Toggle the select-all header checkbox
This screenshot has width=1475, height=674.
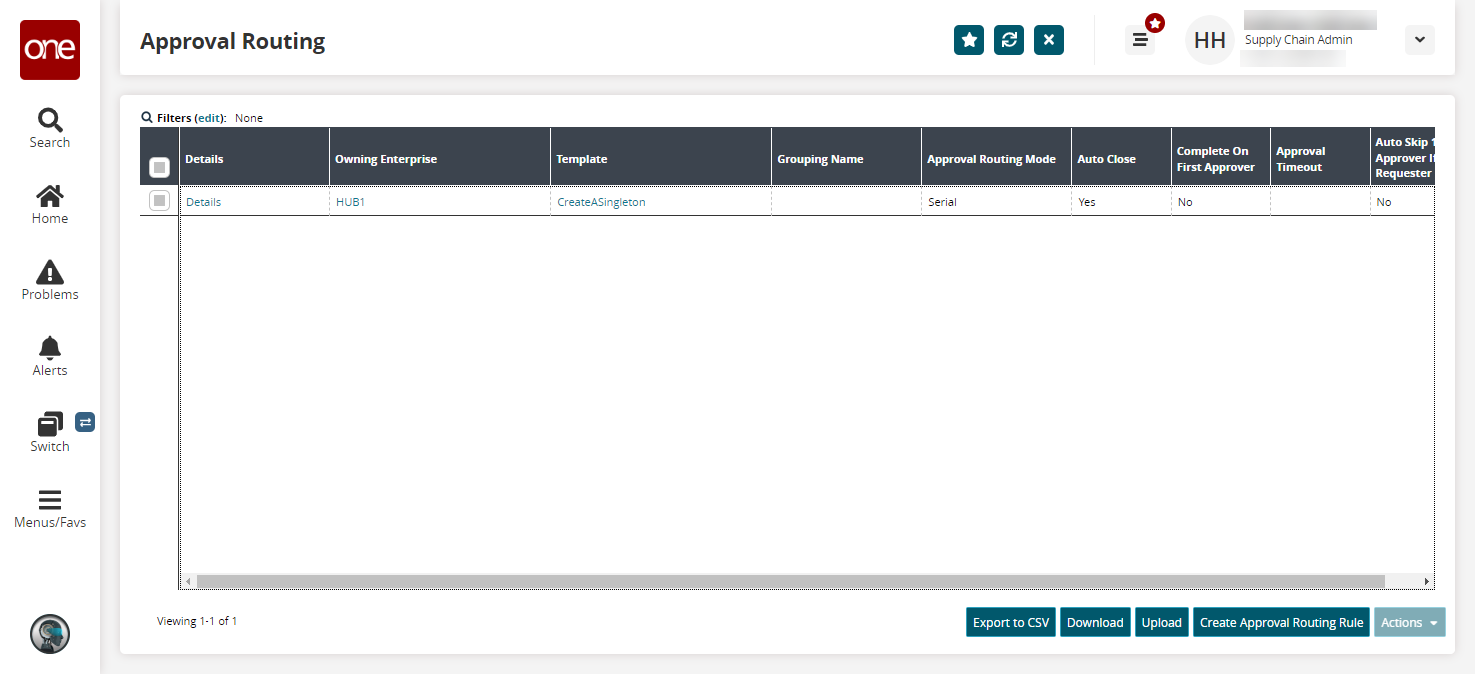point(159,168)
